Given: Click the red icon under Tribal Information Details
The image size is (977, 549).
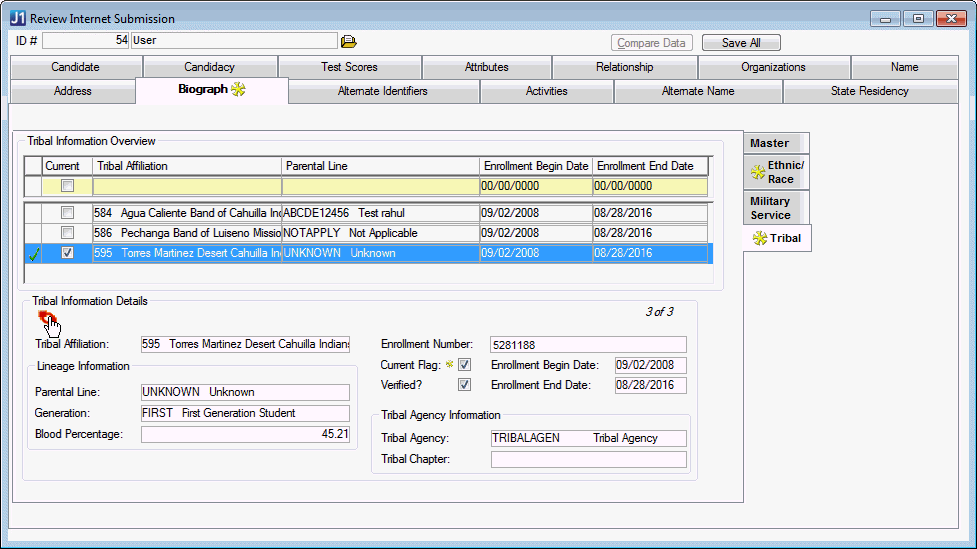Looking at the screenshot, I should coord(45,318).
